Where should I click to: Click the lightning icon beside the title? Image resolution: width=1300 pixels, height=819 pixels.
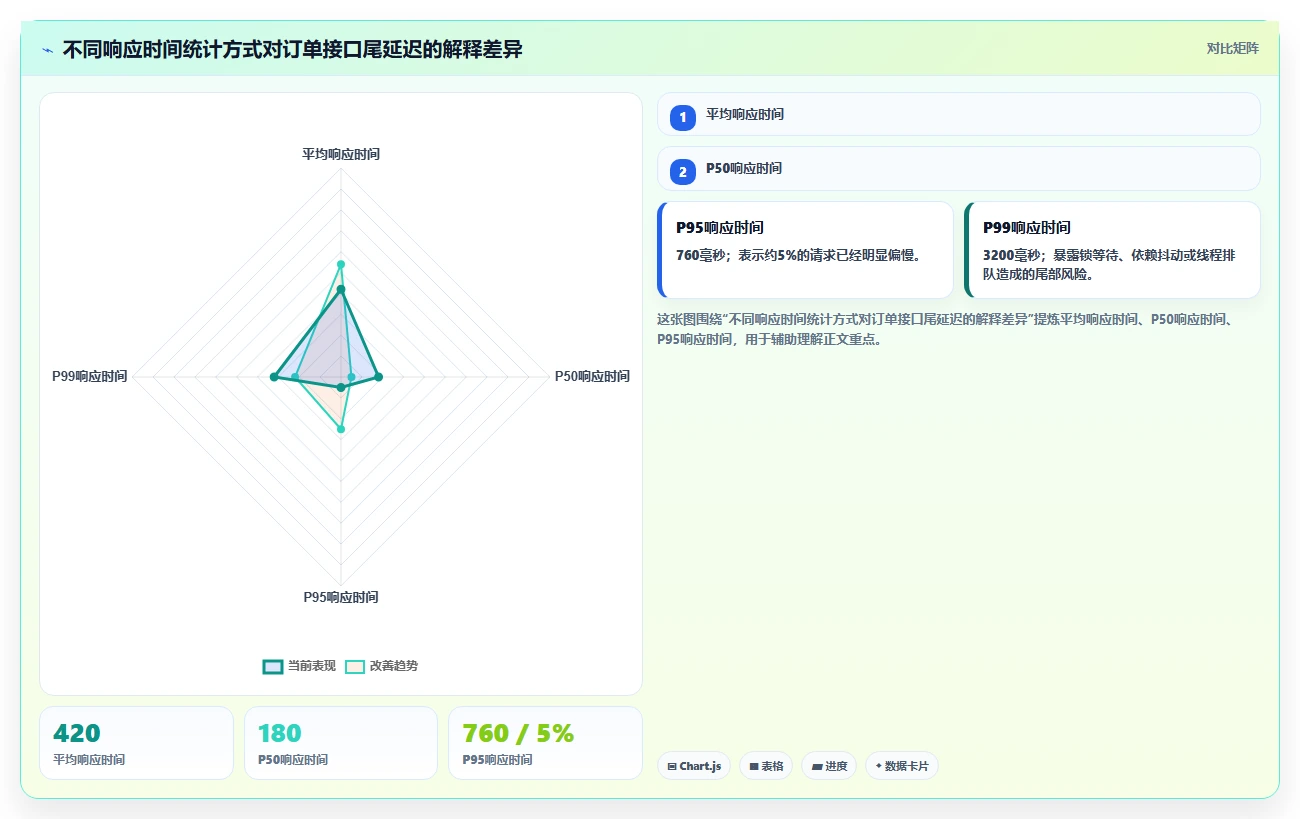[x=47, y=49]
